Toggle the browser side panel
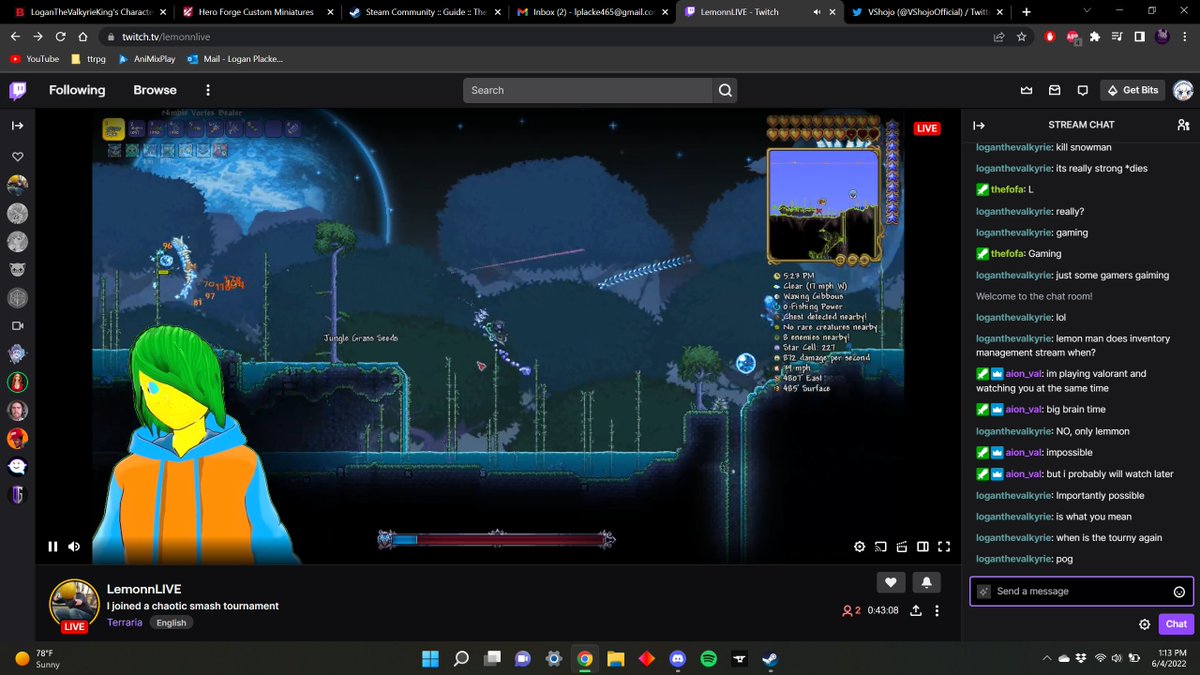Image resolution: width=1200 pixels, height=675 pixels. click(1140, 36)
